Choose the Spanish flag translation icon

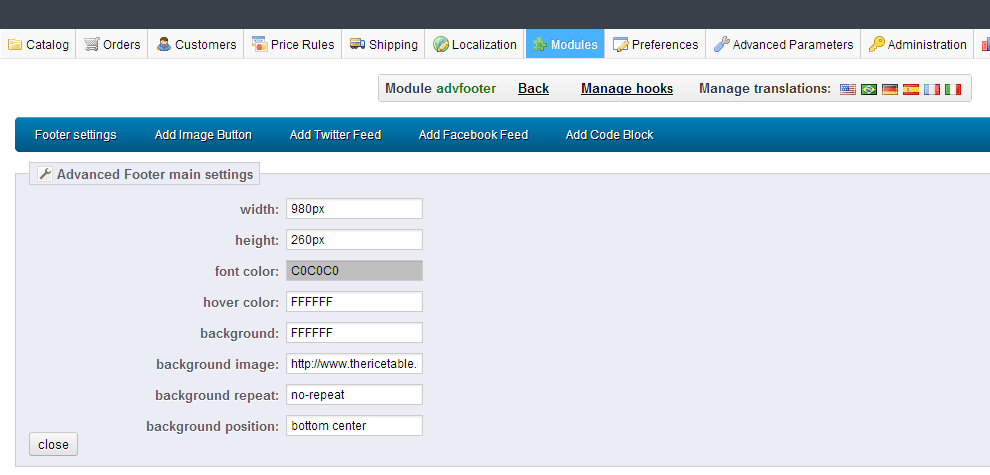coord(911,89)
